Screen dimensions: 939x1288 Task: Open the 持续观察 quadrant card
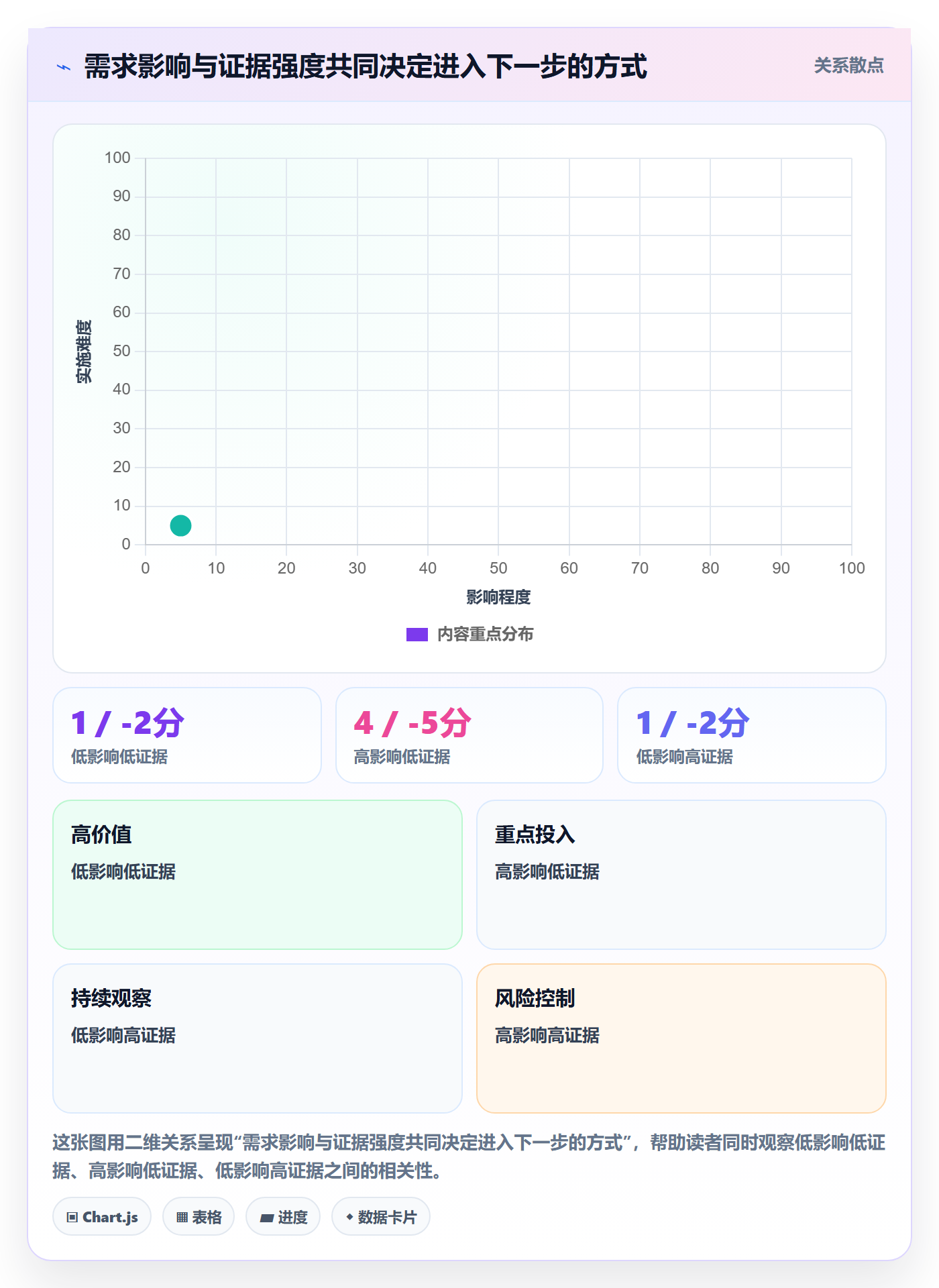(258, 1038)
